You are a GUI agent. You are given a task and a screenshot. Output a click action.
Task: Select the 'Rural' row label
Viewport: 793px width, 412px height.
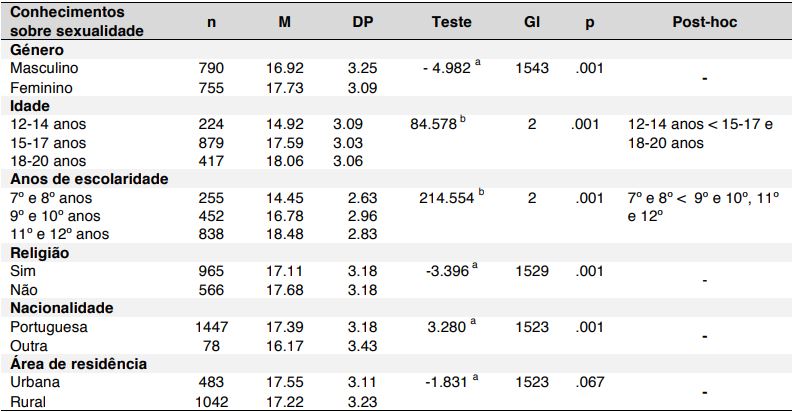29,400
